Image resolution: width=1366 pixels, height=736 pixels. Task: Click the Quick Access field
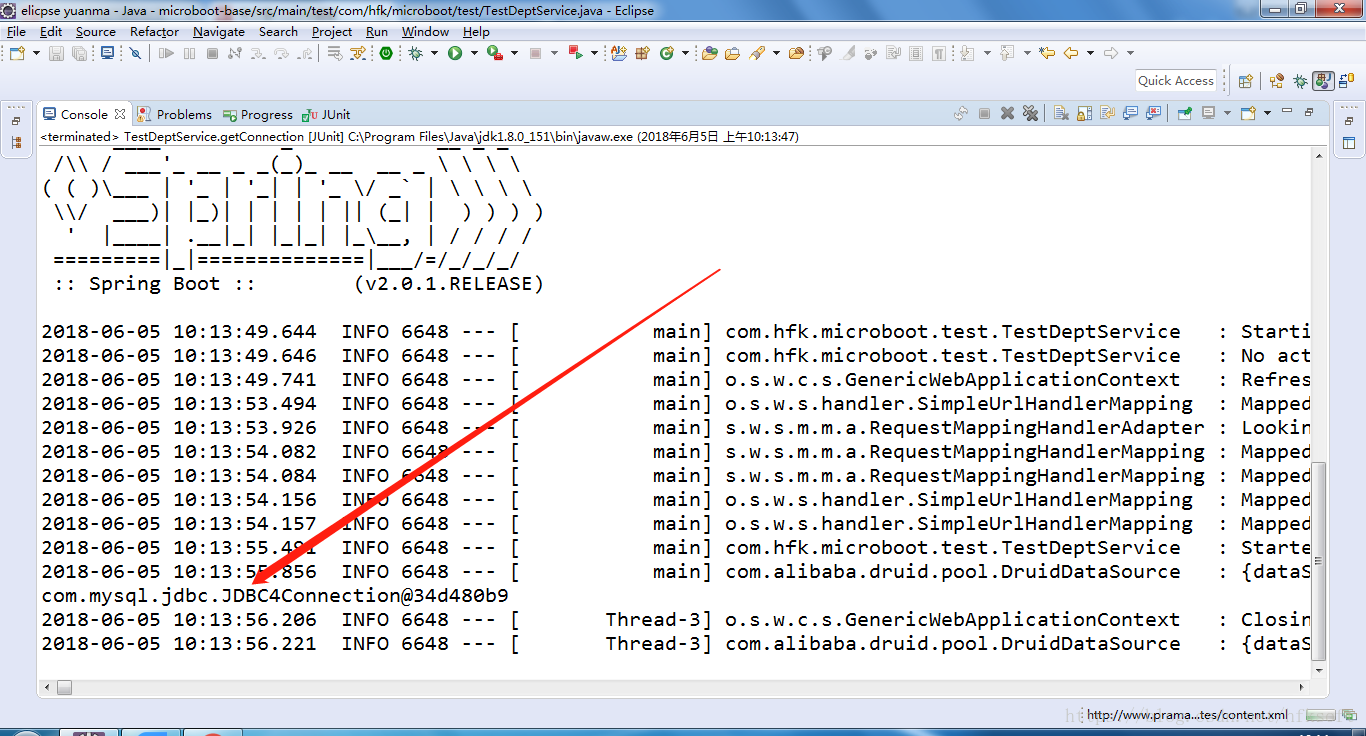click(1176, 81)
